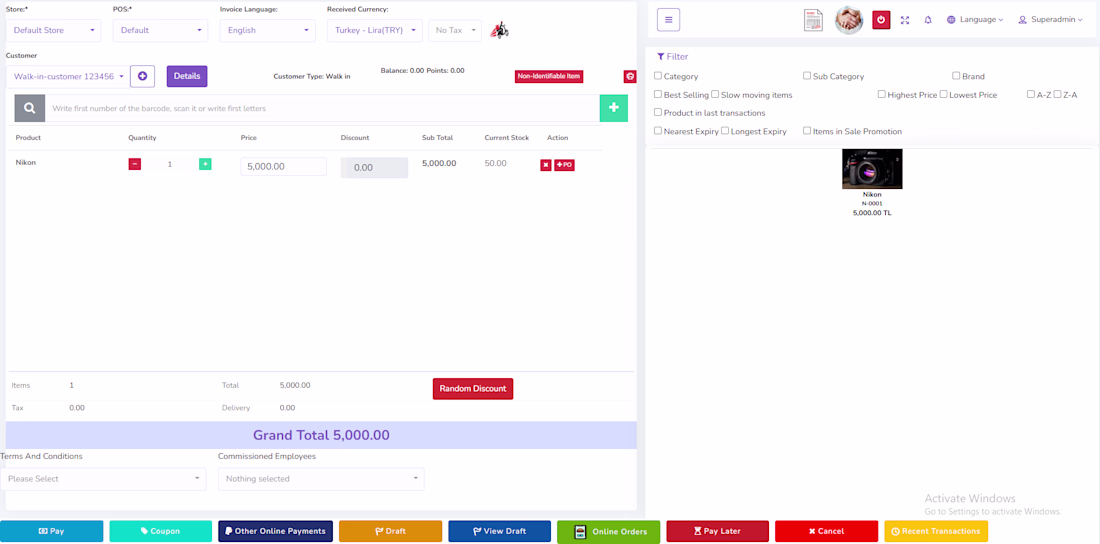The height and width of the screenshot is (544, 1100).
Task: Open Received Currency dropdown
Action: [x=375, y=30]
